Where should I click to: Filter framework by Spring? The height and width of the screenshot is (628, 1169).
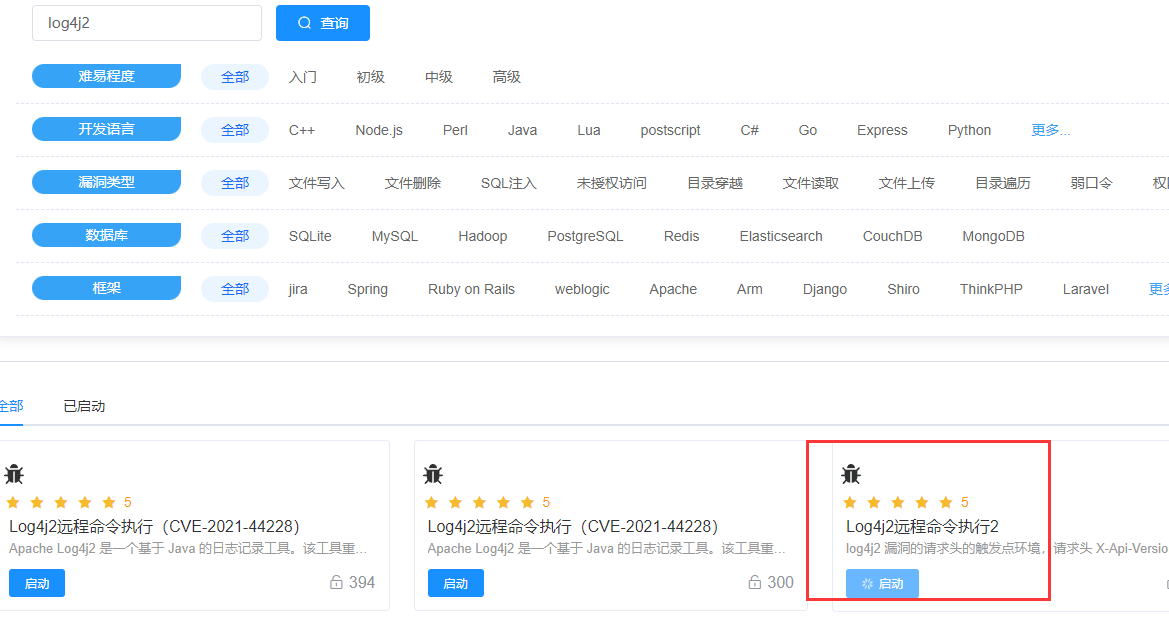point(368,289)
